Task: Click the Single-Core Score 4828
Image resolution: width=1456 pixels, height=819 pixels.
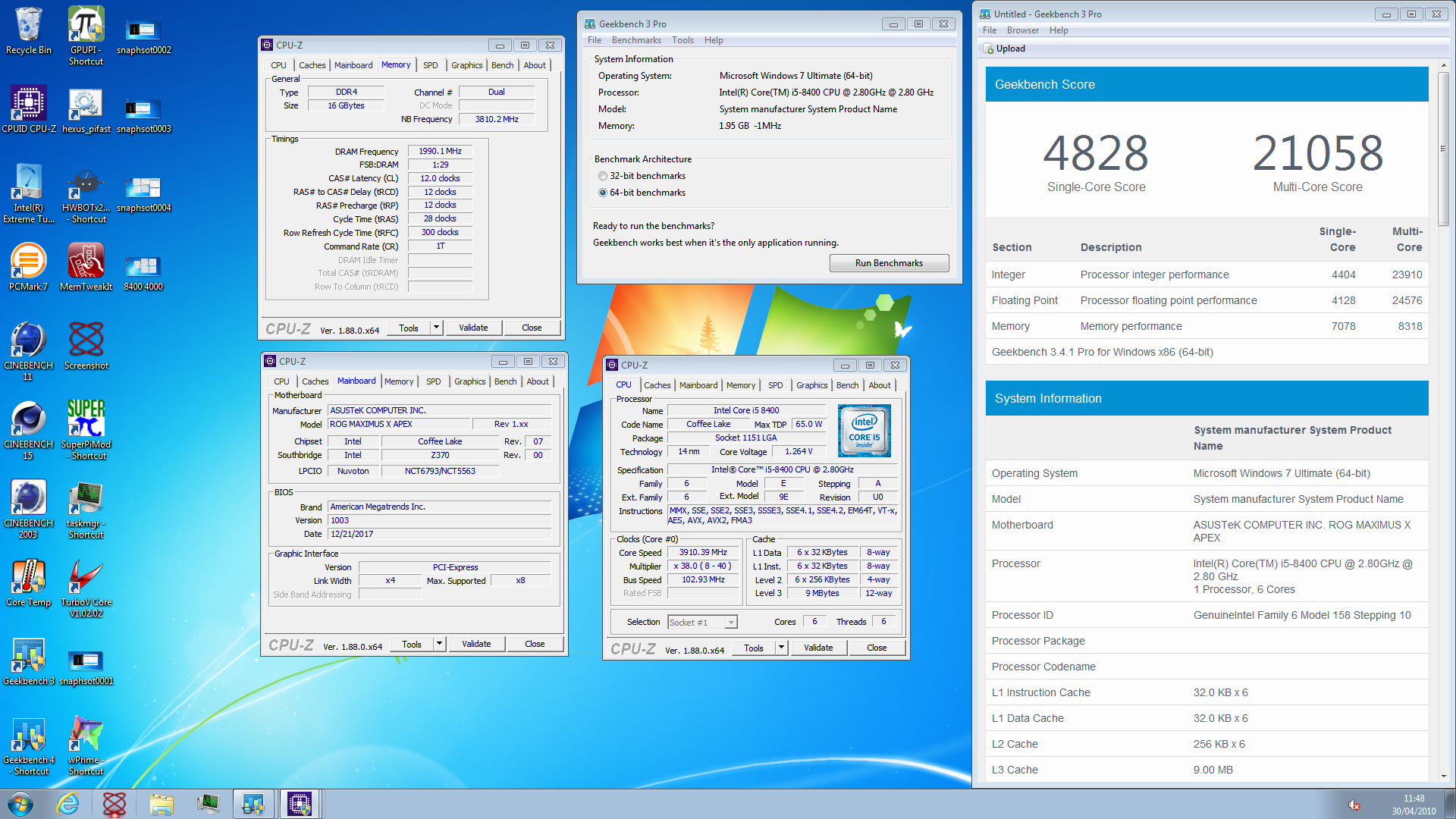Action: 1096,152
